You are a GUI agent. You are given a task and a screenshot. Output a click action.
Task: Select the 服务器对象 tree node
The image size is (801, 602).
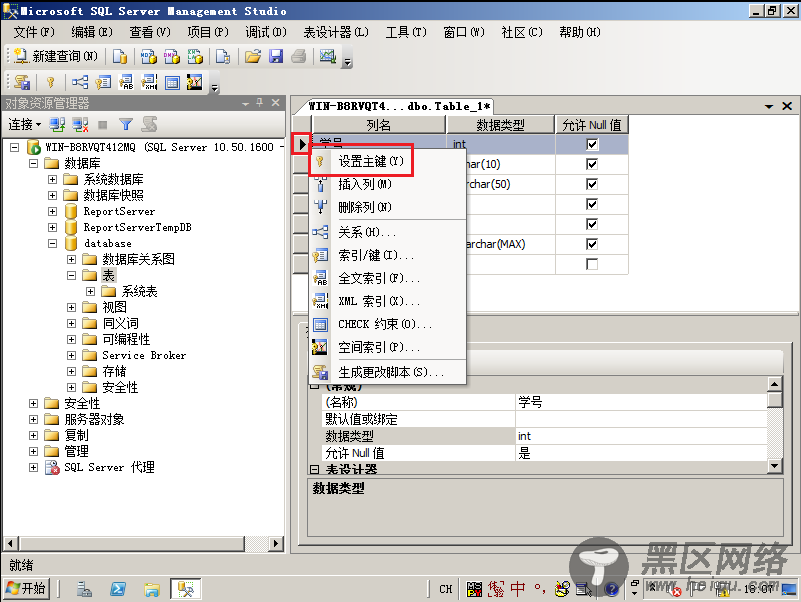pos(95,419)
